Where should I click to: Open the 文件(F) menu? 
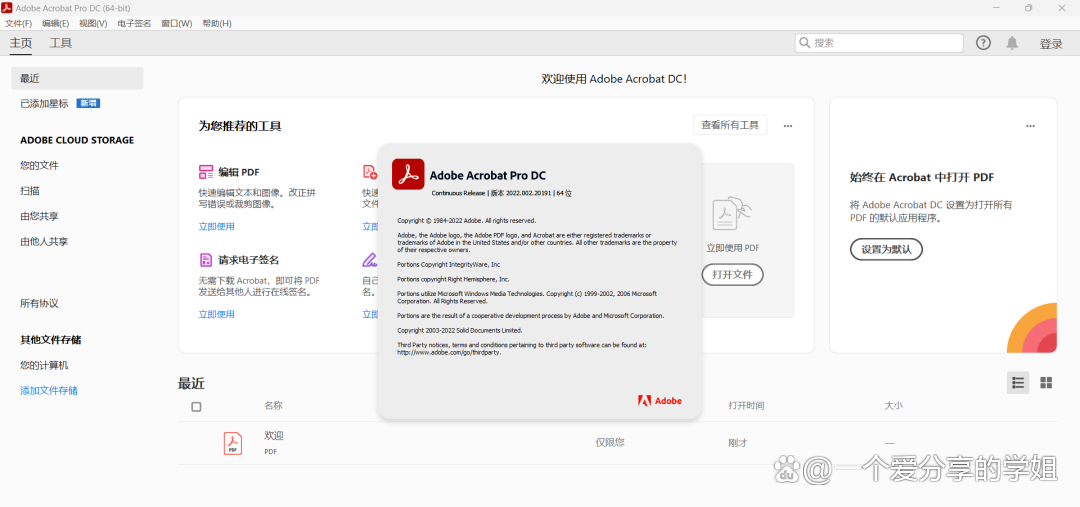(x=19, y=23)
